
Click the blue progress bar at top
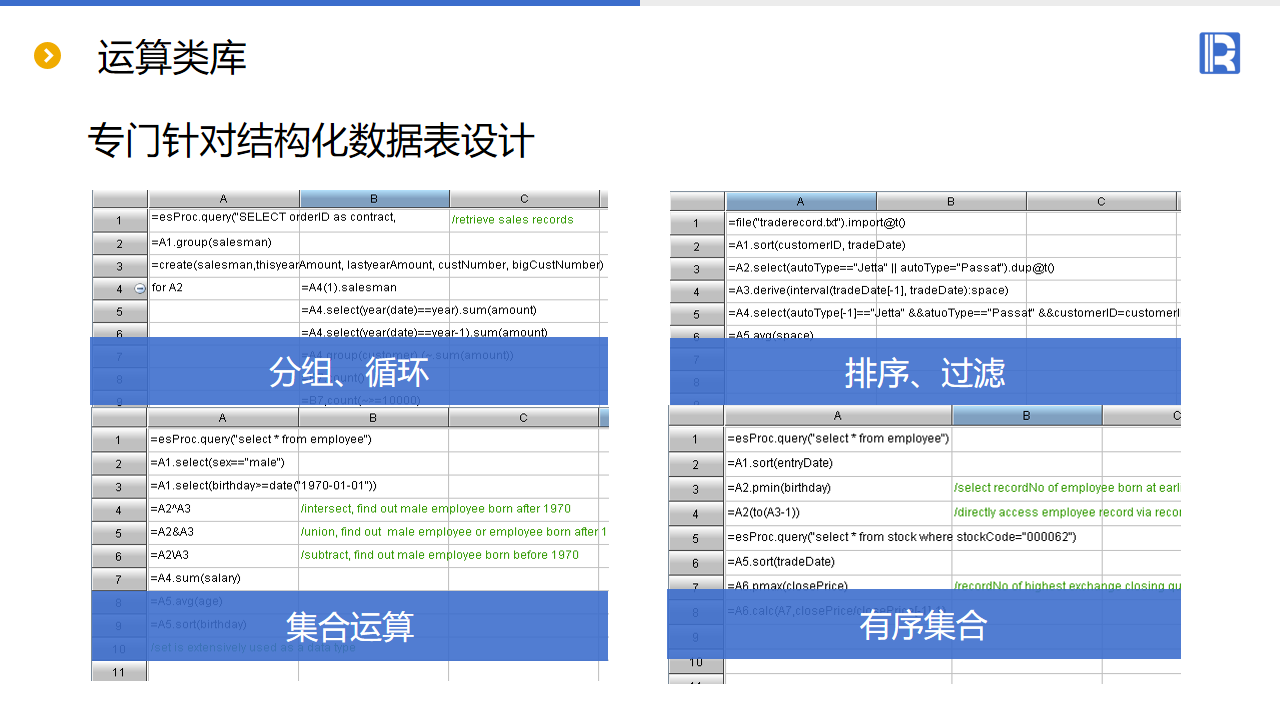pyautogui.click(x=320, y=3)
